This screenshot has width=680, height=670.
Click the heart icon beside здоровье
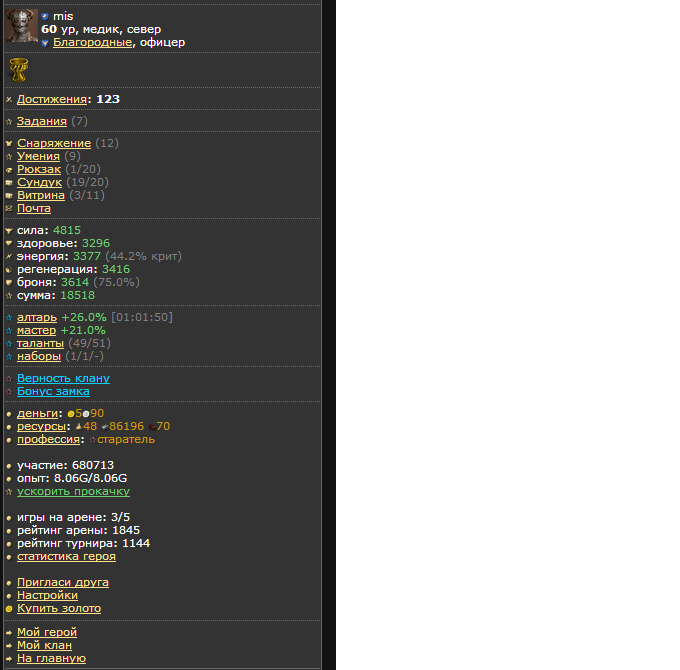pos(9,243)
